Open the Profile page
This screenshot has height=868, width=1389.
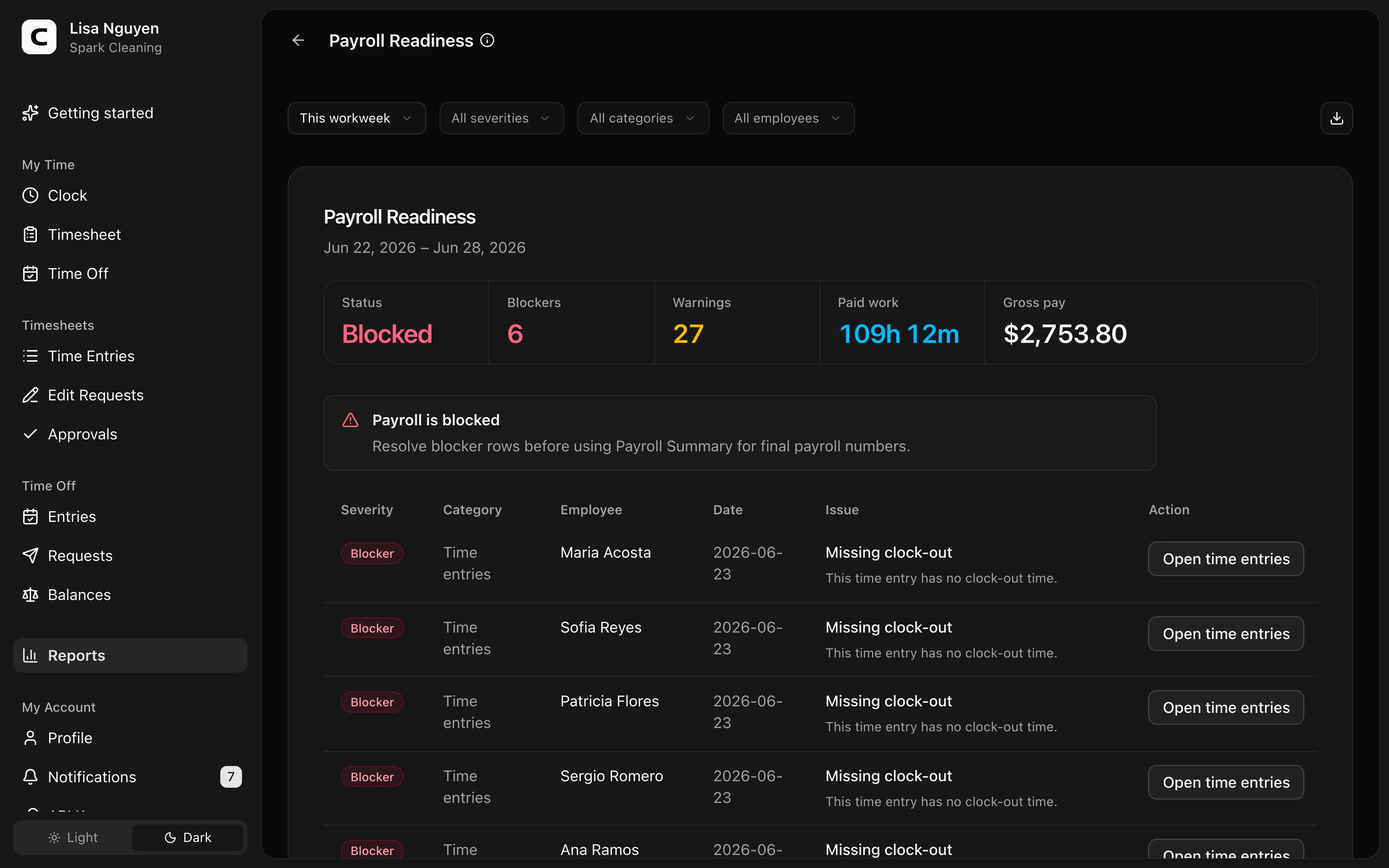coord(130,738)
